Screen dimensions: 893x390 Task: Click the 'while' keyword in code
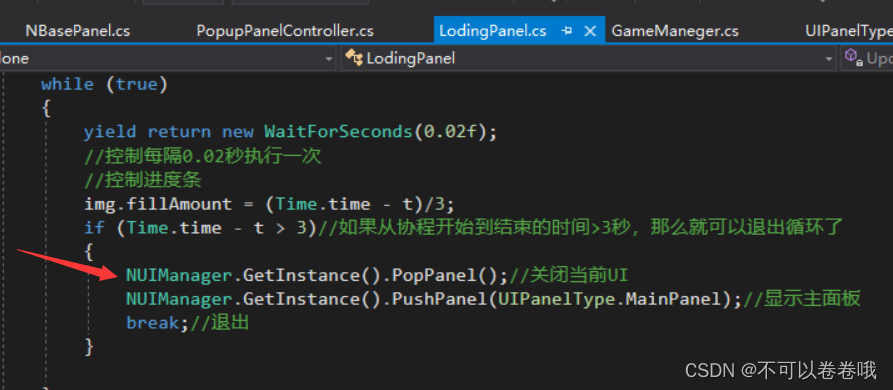[67, 84]
